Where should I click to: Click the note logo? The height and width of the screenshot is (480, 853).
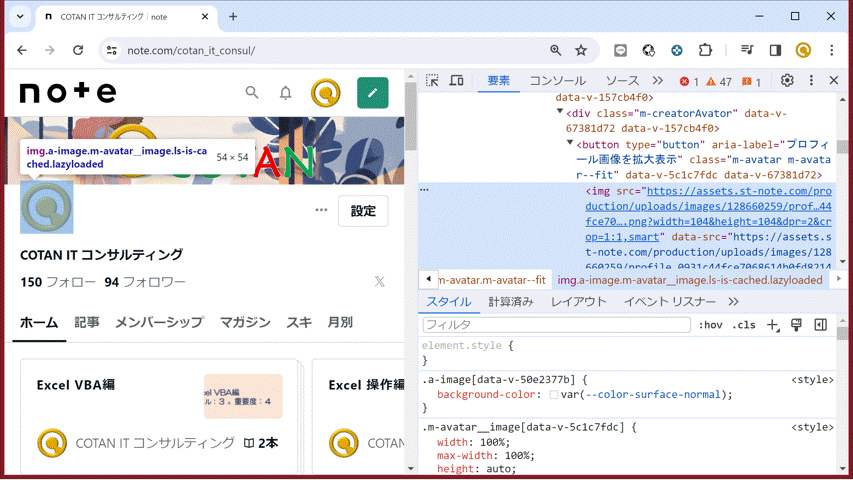(x=68, y=92)
